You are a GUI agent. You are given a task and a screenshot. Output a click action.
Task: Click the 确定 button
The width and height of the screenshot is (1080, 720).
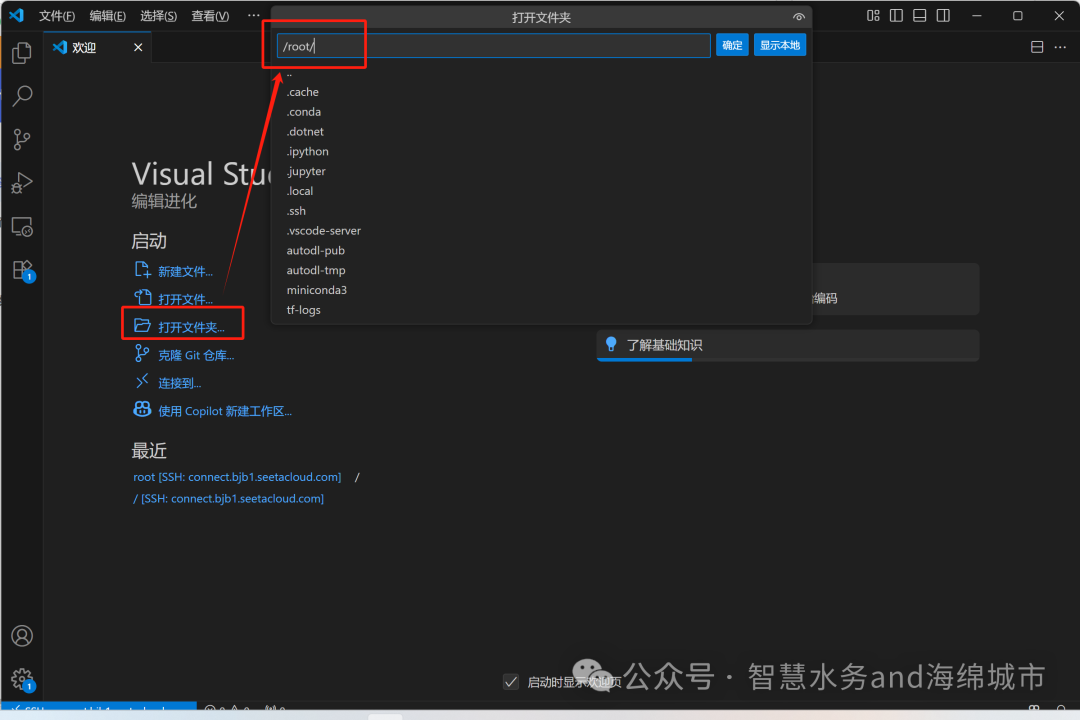[x=731, y=45]
